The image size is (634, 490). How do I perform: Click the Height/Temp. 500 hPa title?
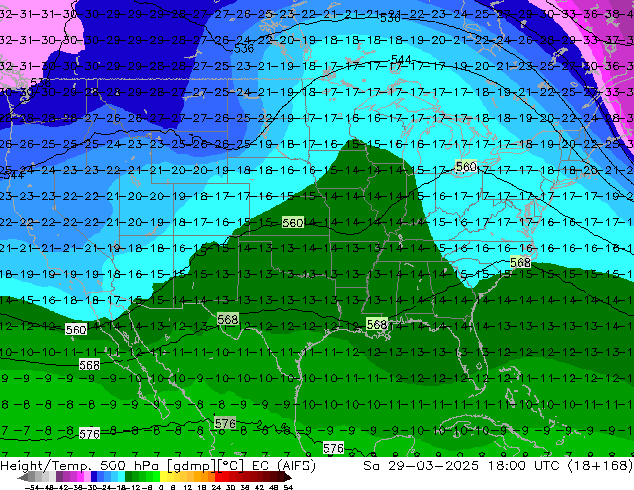pos(80,466)
